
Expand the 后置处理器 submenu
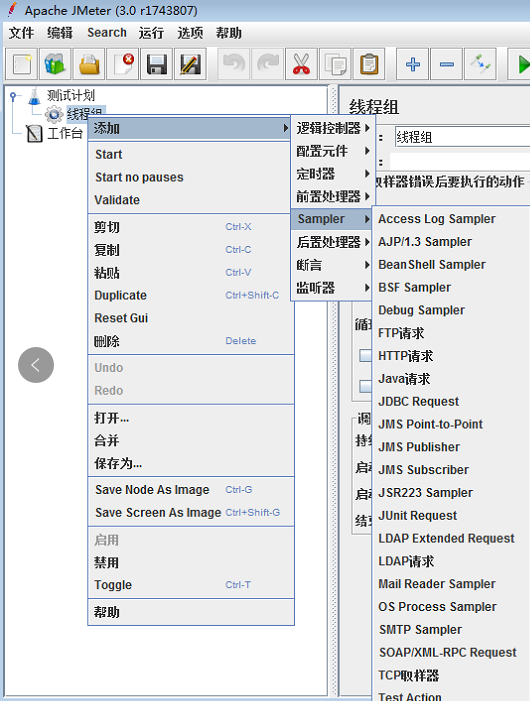pyautogui.click(x=333, y=242)
